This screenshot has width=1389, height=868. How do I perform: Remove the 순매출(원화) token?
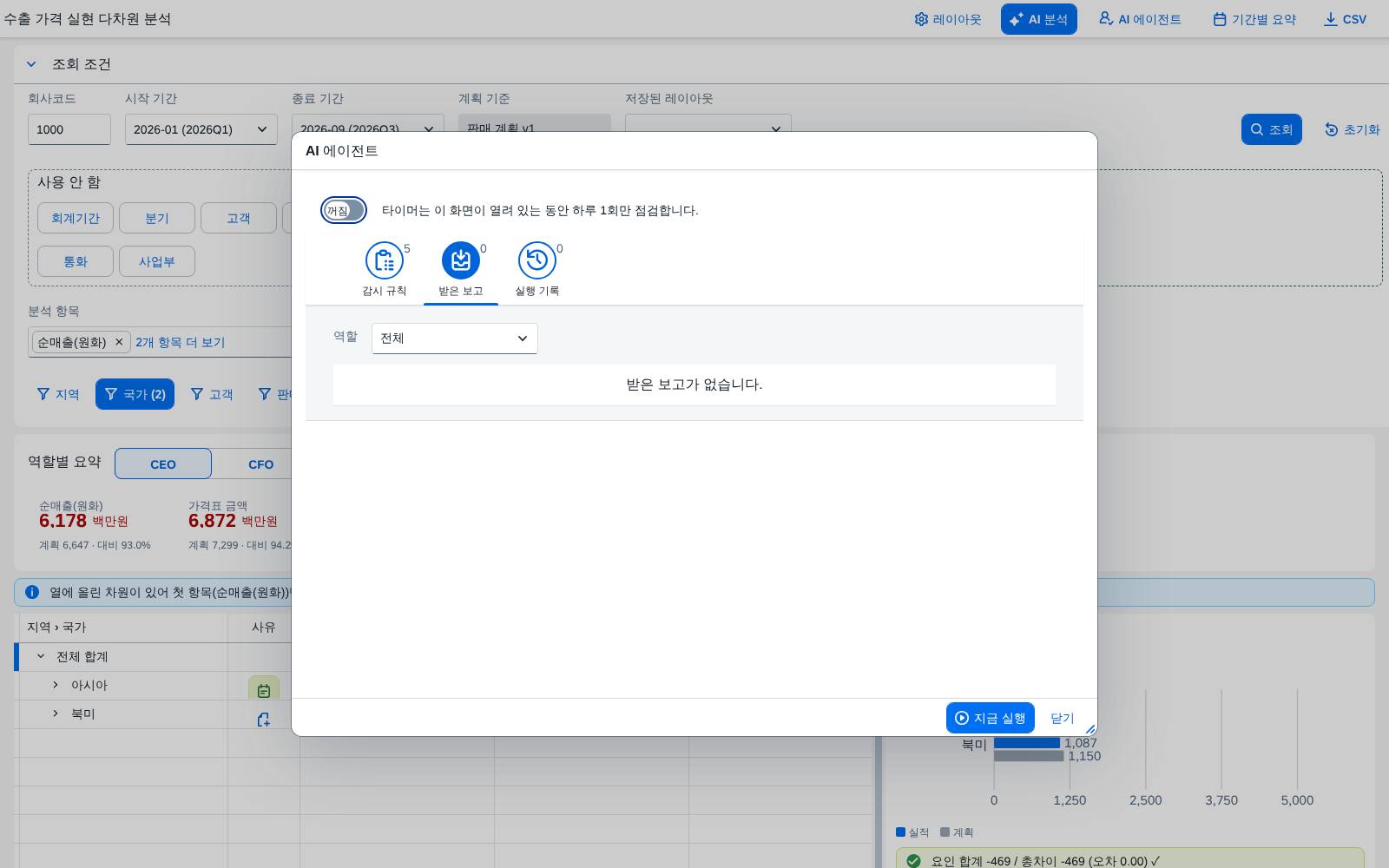[x=119, y=342]
